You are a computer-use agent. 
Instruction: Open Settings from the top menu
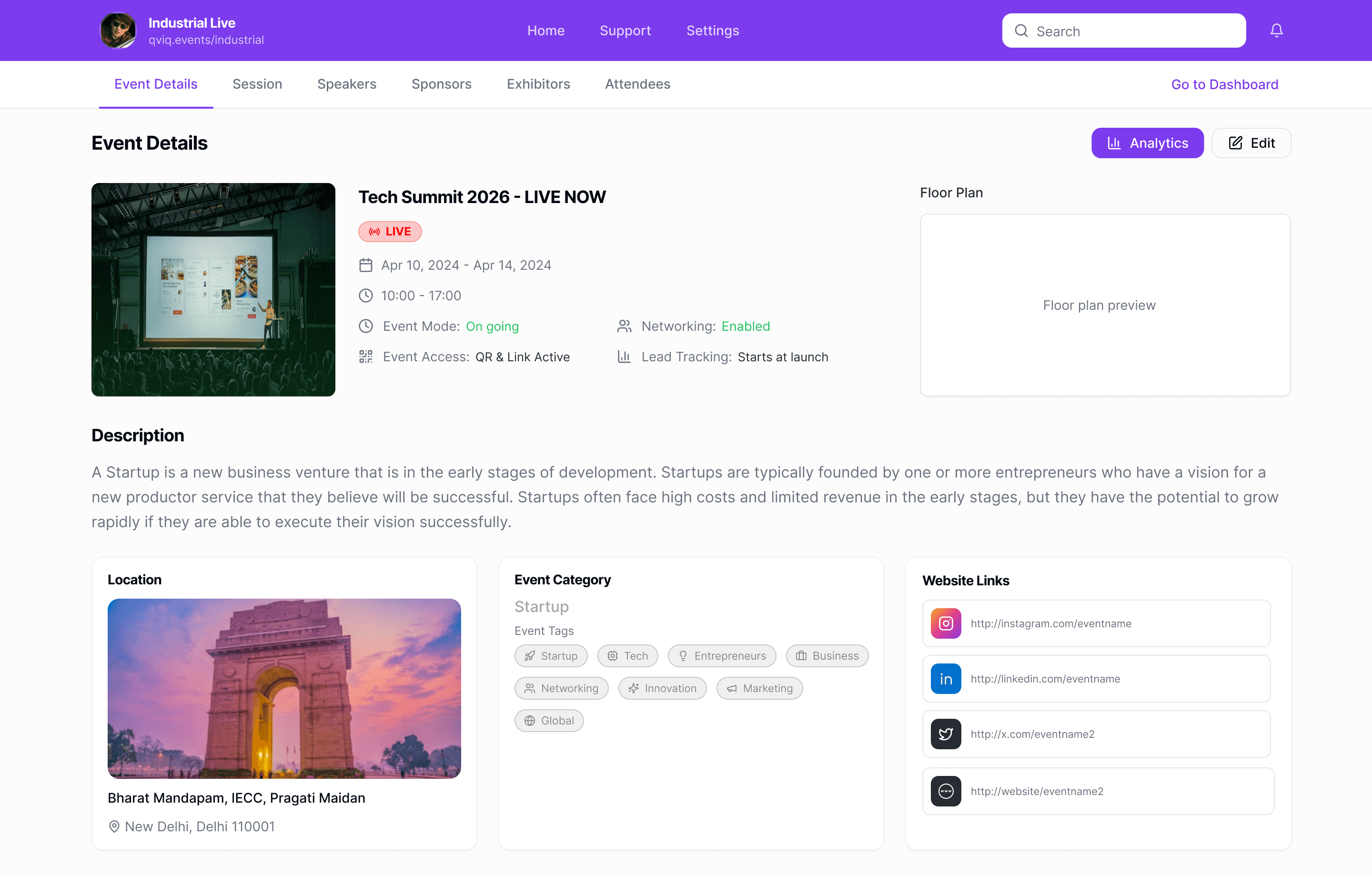(712, 31)
